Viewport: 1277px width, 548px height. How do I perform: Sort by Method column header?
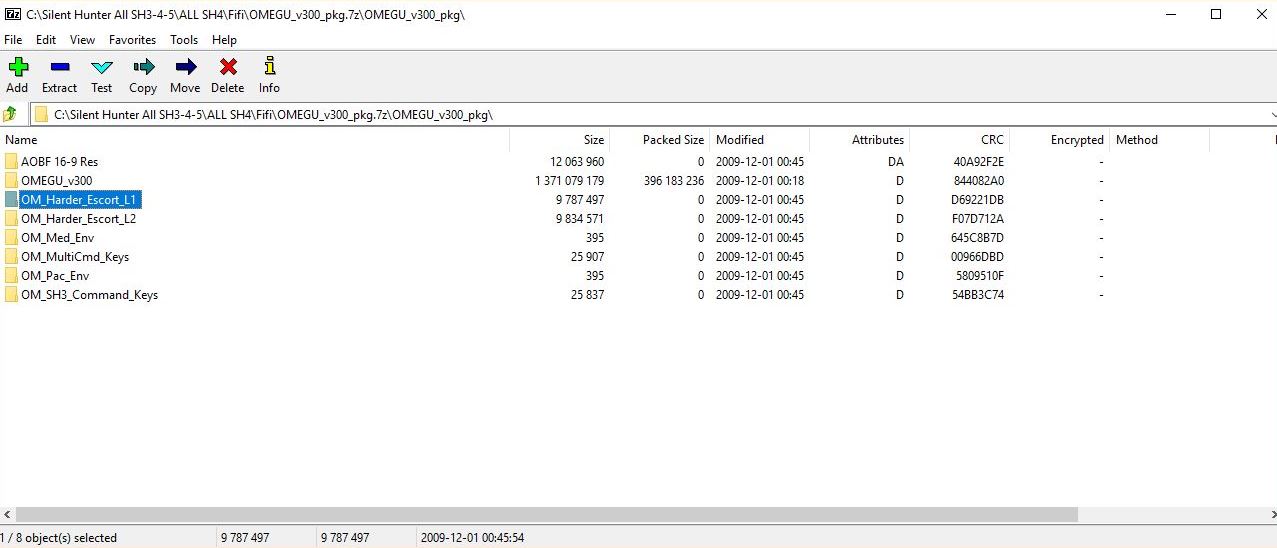[1160, 140]
